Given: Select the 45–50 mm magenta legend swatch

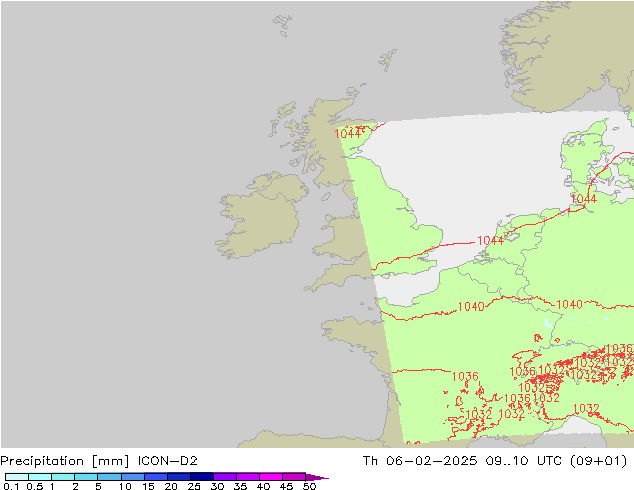Looking at the screenshot, I should pyautogui.click(x=294, y=477).
